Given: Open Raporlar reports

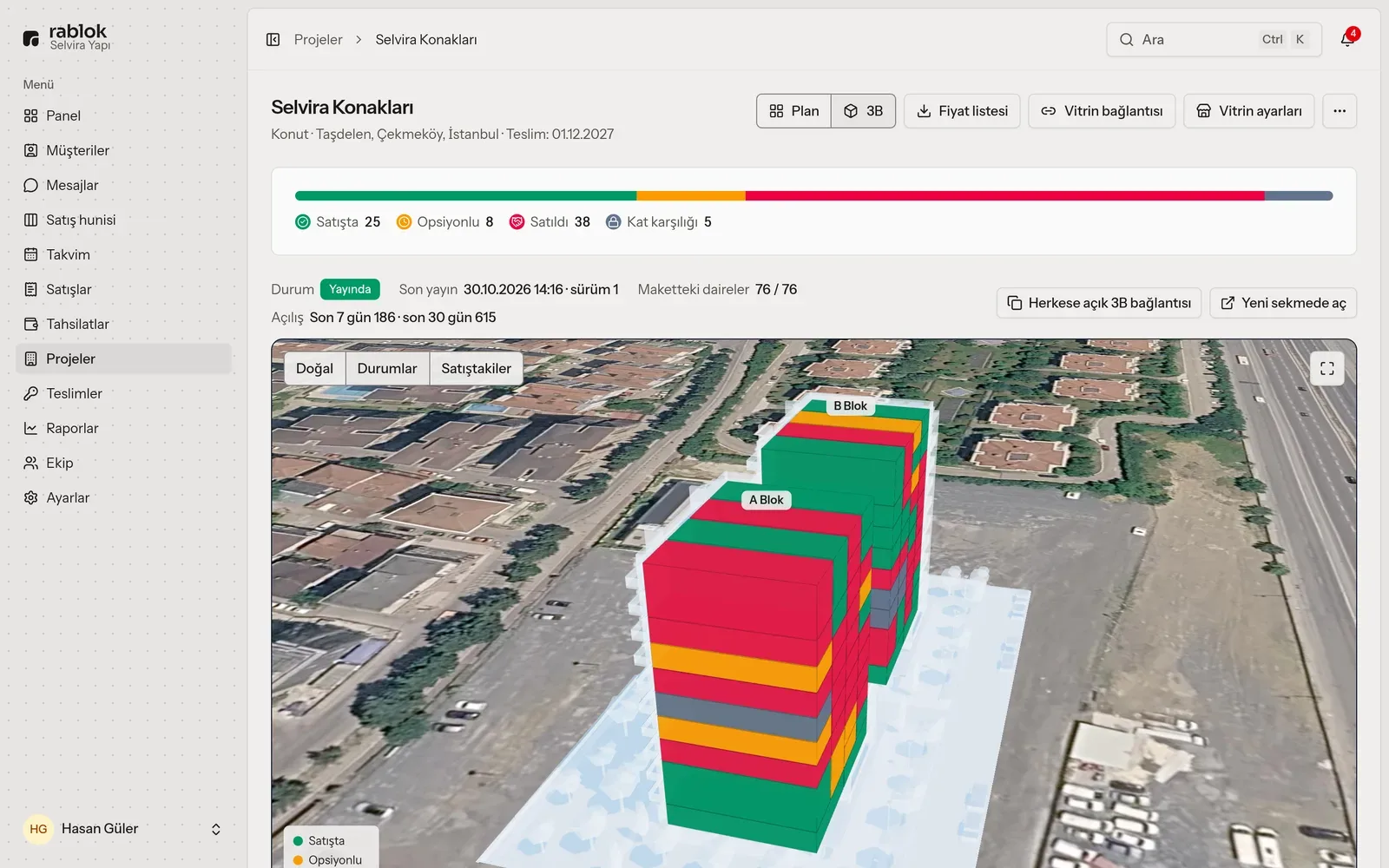Looking at the screenshot, I should [x=123, y=428].
